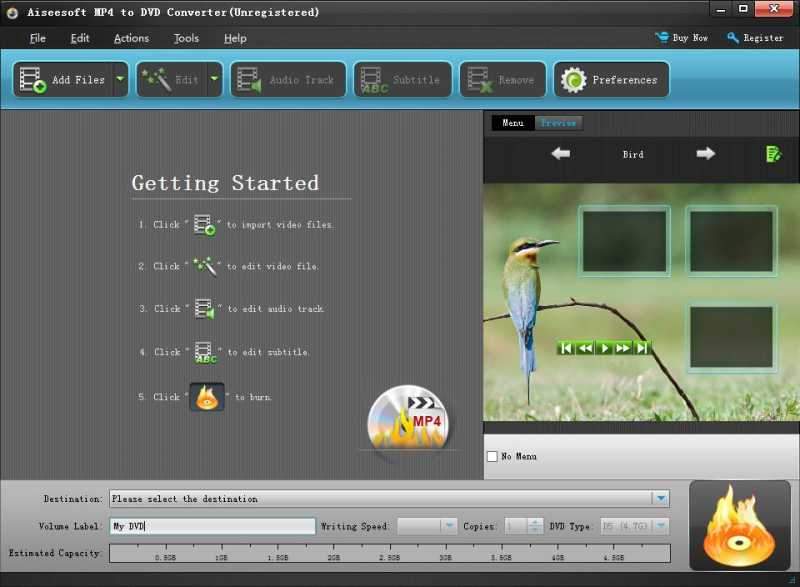This screenshot has width=800, height=587.
Task: Select the Preview tab
Action: tap(558, 122)
